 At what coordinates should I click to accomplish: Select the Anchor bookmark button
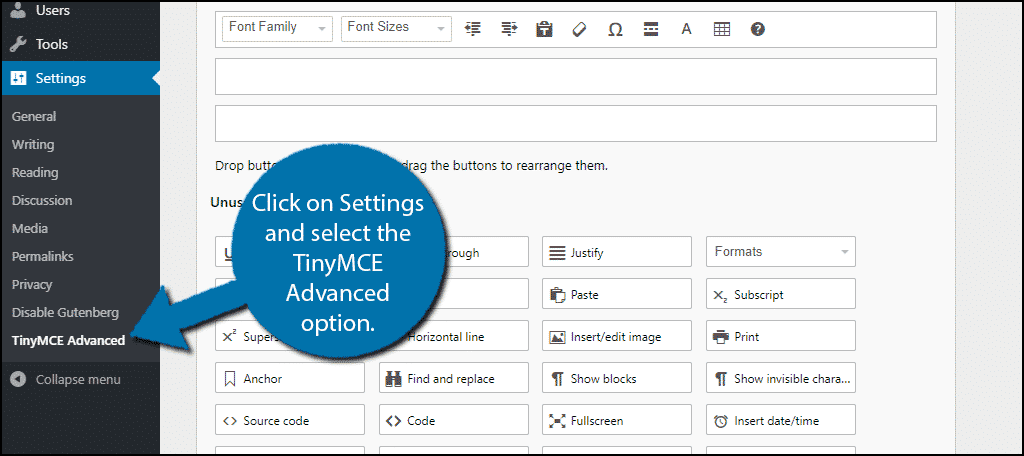[289, 378]
